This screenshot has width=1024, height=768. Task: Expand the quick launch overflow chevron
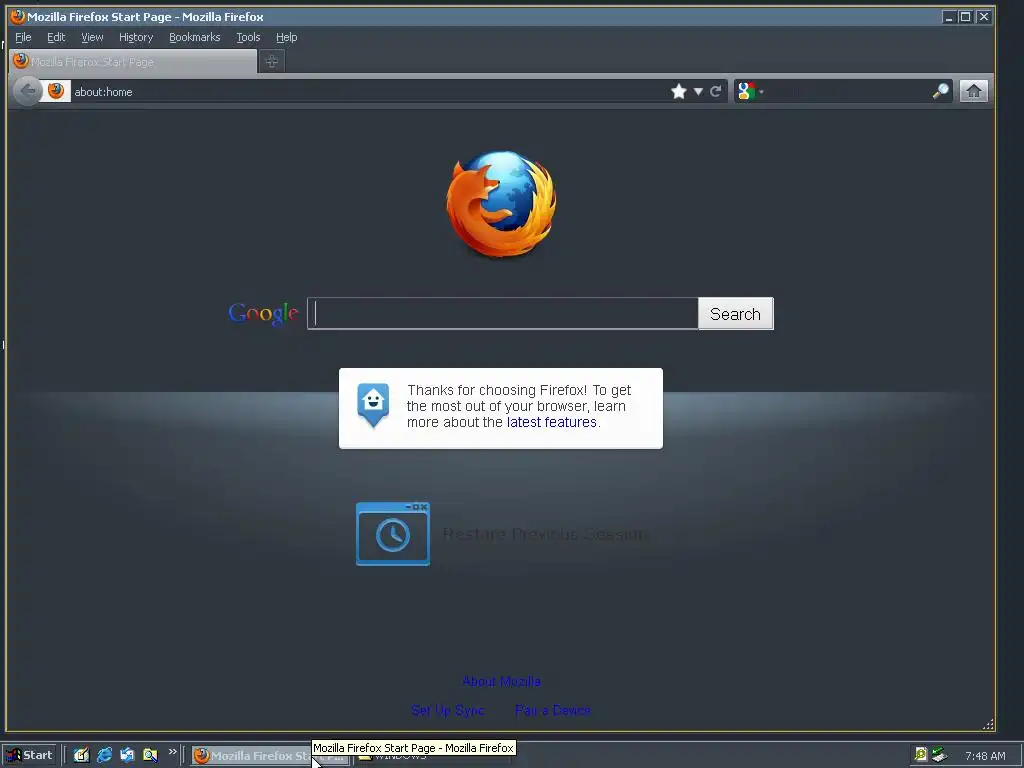tap(172, 752)
